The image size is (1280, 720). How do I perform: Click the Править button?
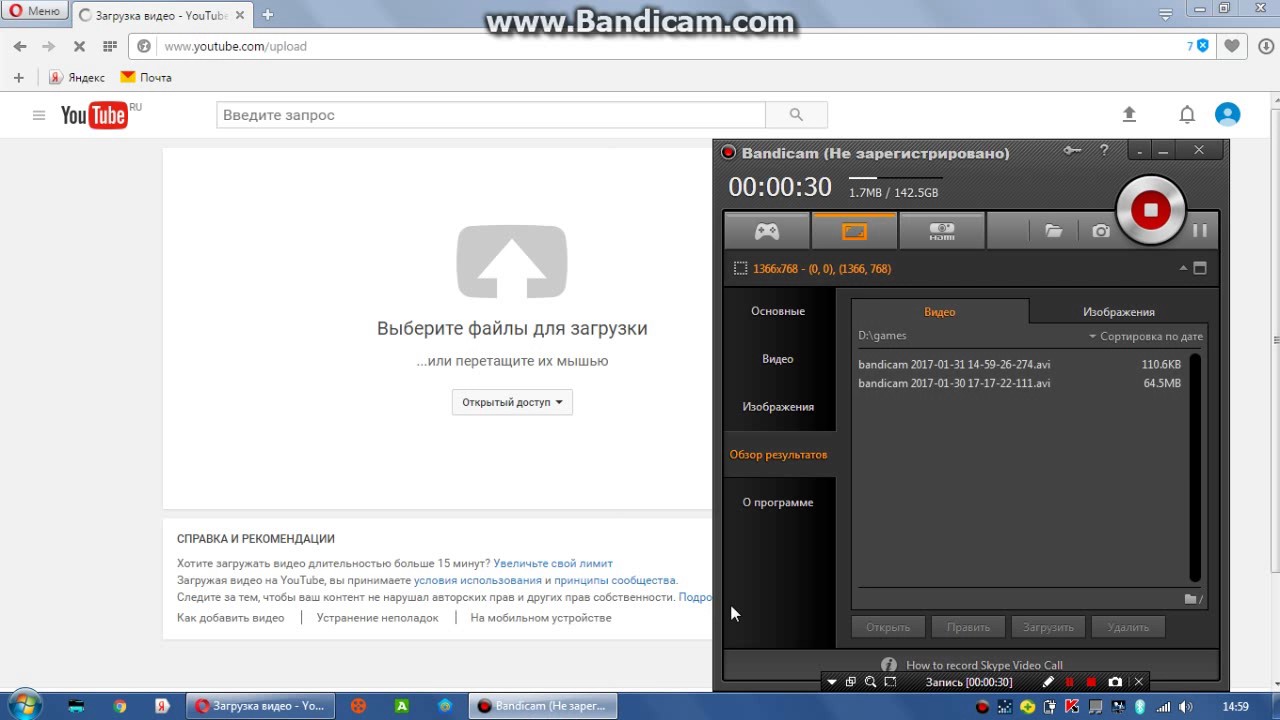pos(968,628)
